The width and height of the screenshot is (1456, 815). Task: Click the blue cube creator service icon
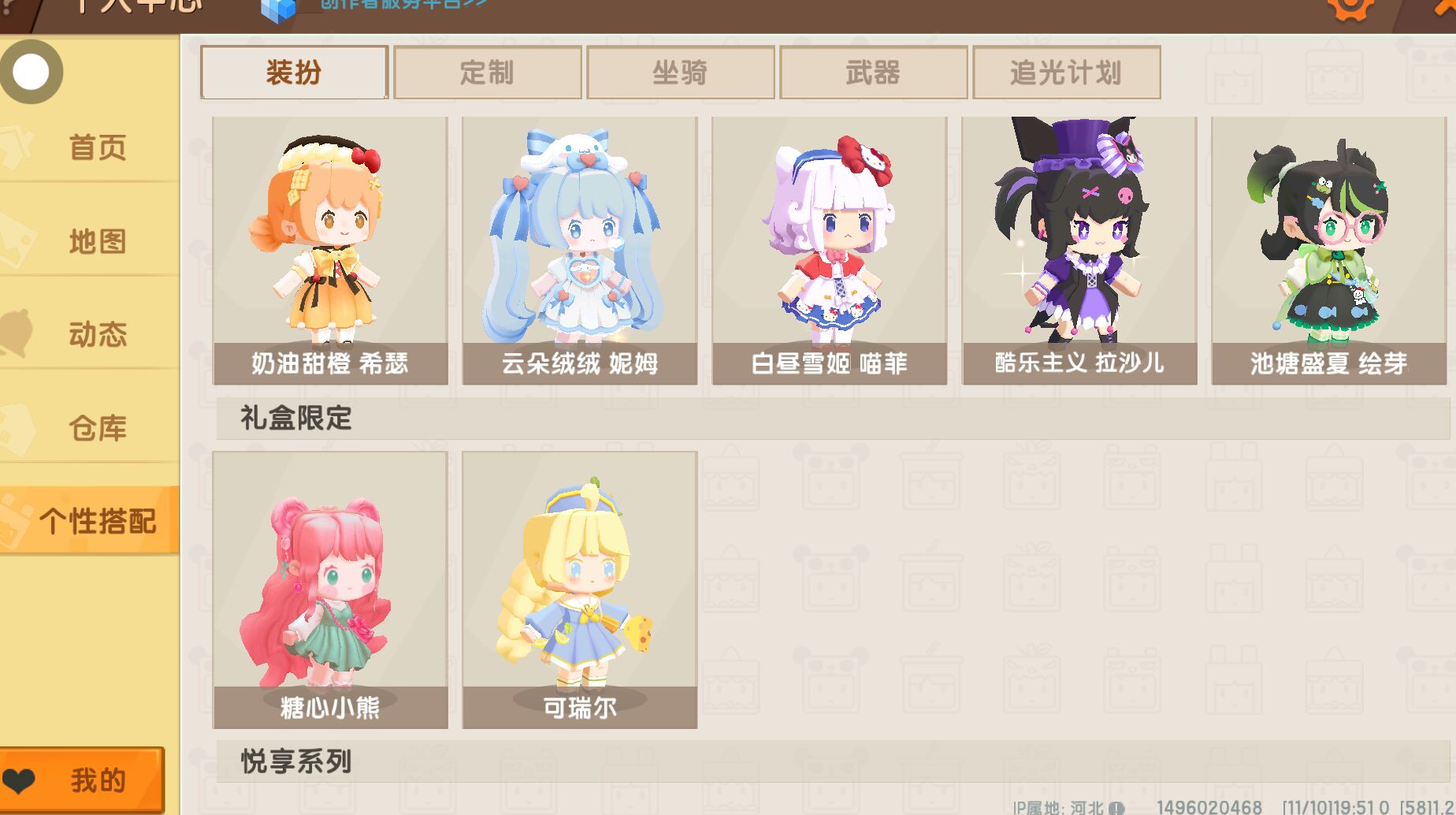click(277, 9)
